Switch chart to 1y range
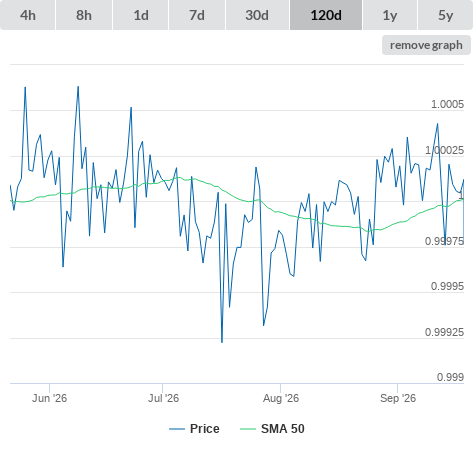474x455 pixels. [390, 15]
